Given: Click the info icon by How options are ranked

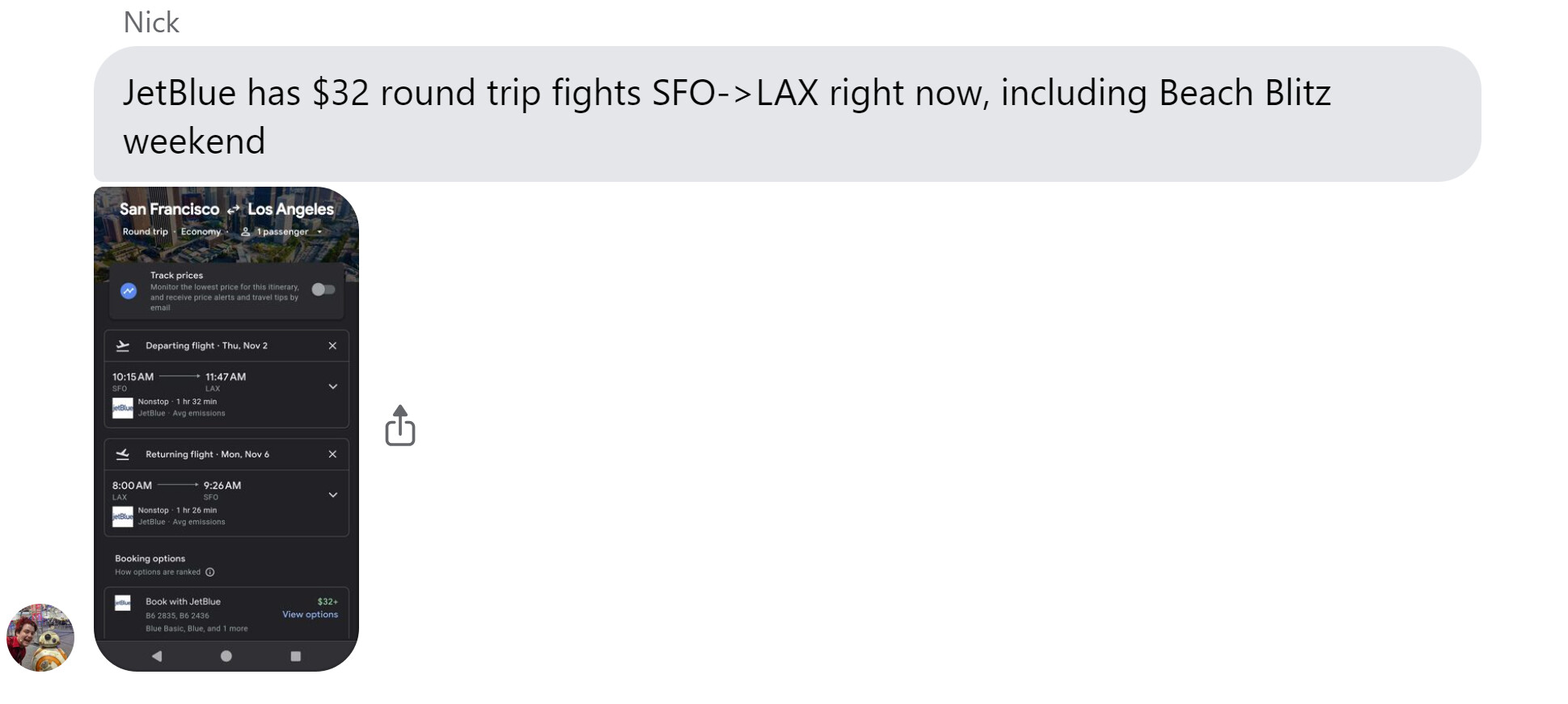Looking at the screenshot, I should point(210,572).
